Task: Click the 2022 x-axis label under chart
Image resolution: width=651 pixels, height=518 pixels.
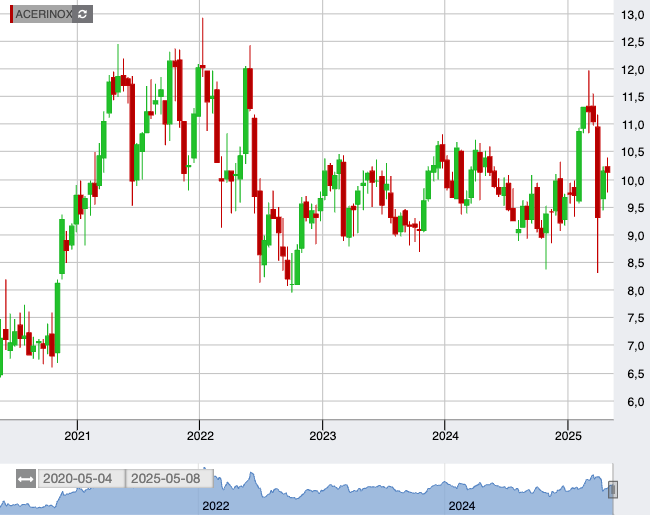Action: pos(200,436)
